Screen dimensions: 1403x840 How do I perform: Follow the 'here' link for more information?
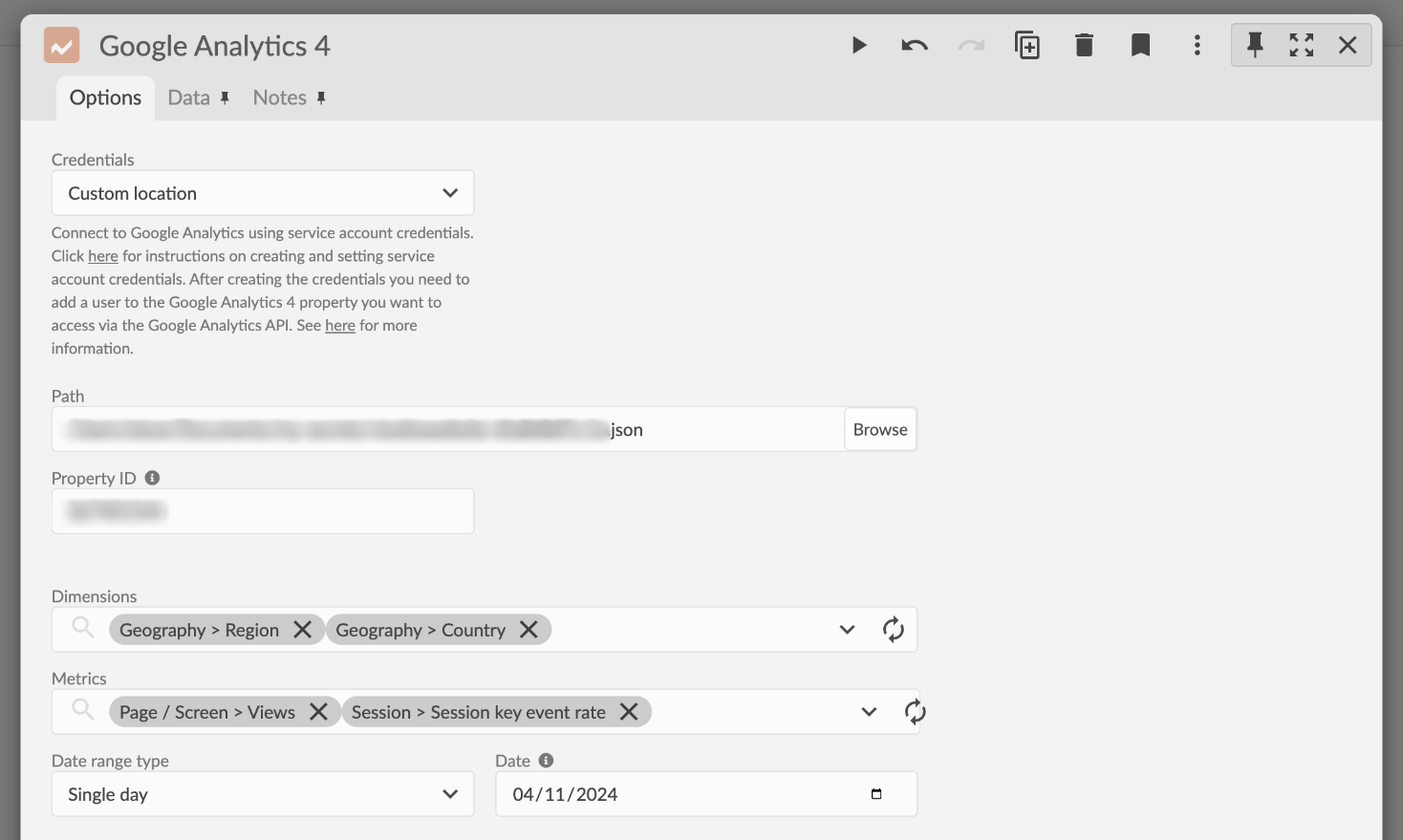tap(340, 325)
